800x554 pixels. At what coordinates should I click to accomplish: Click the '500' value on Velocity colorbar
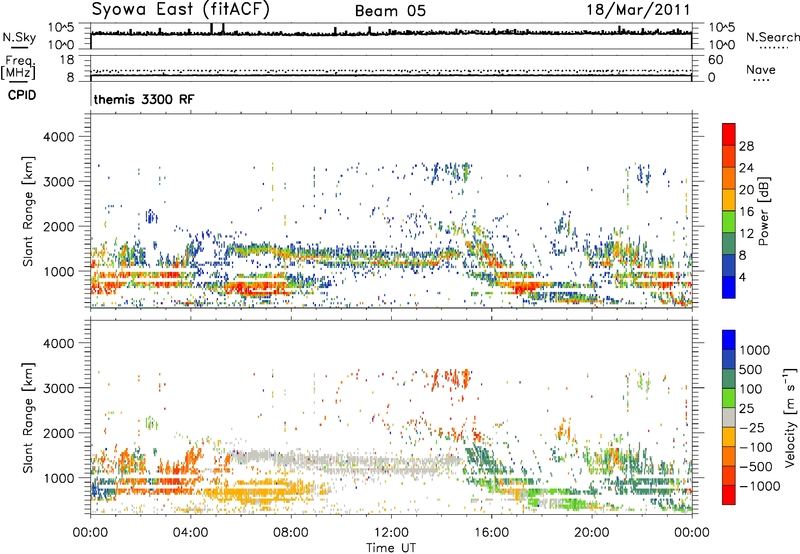coord(751,370)
